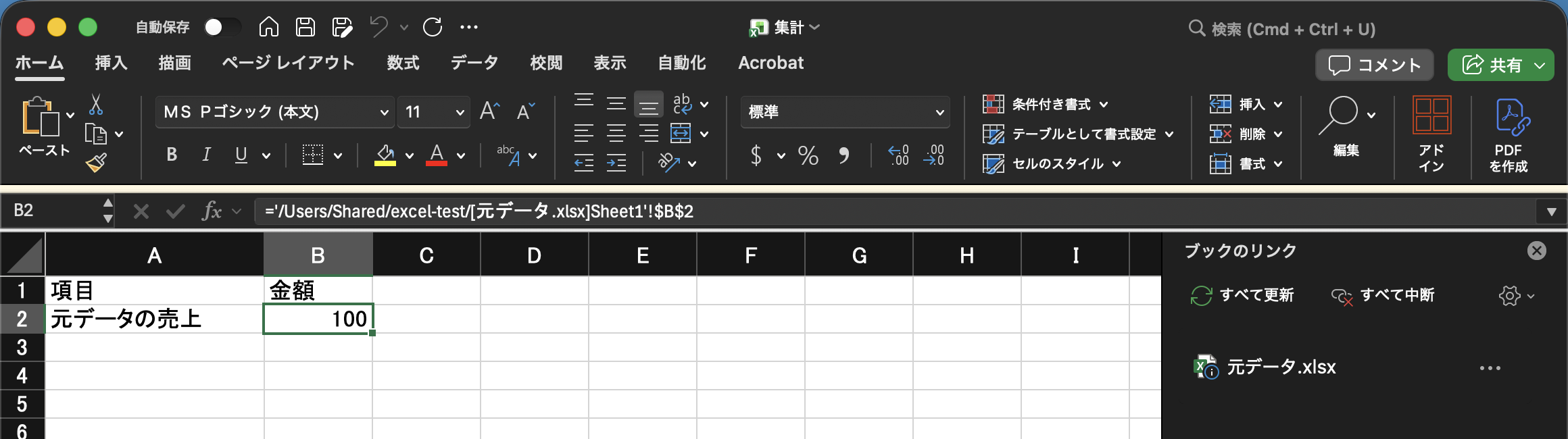Click the 共有 share button

[x=1501, y=65]
